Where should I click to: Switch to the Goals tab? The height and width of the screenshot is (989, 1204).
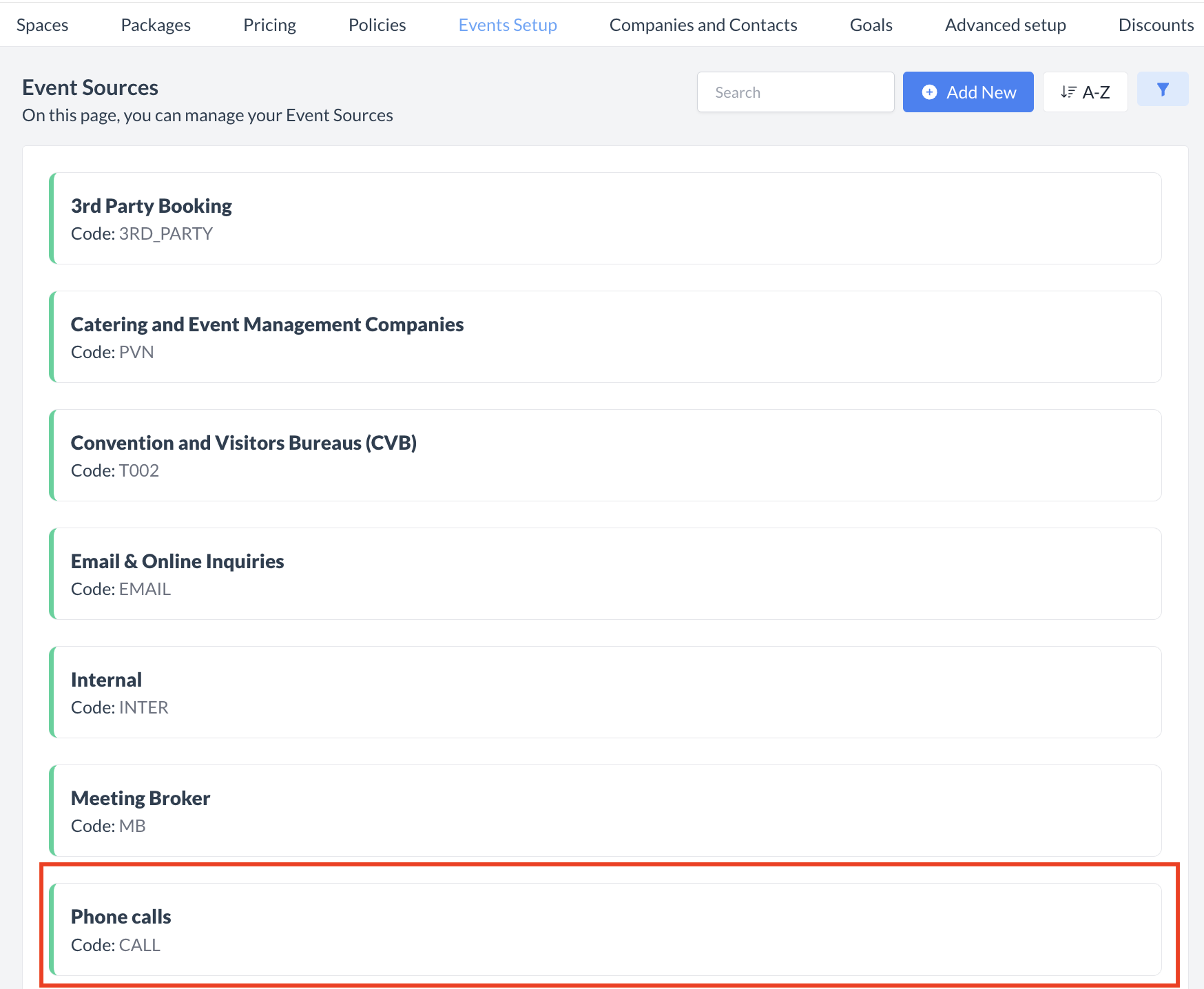tap(871, 25)
